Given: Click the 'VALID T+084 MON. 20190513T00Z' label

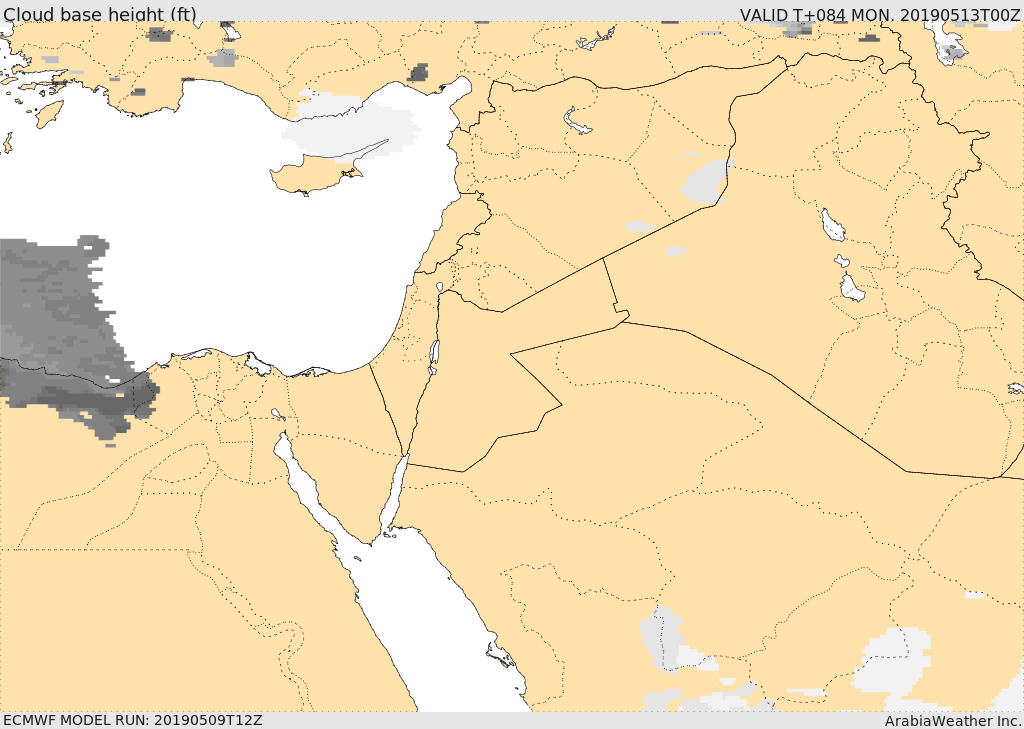Looking at the screenshot, I should pyautogui.click(x=880, y=14).
